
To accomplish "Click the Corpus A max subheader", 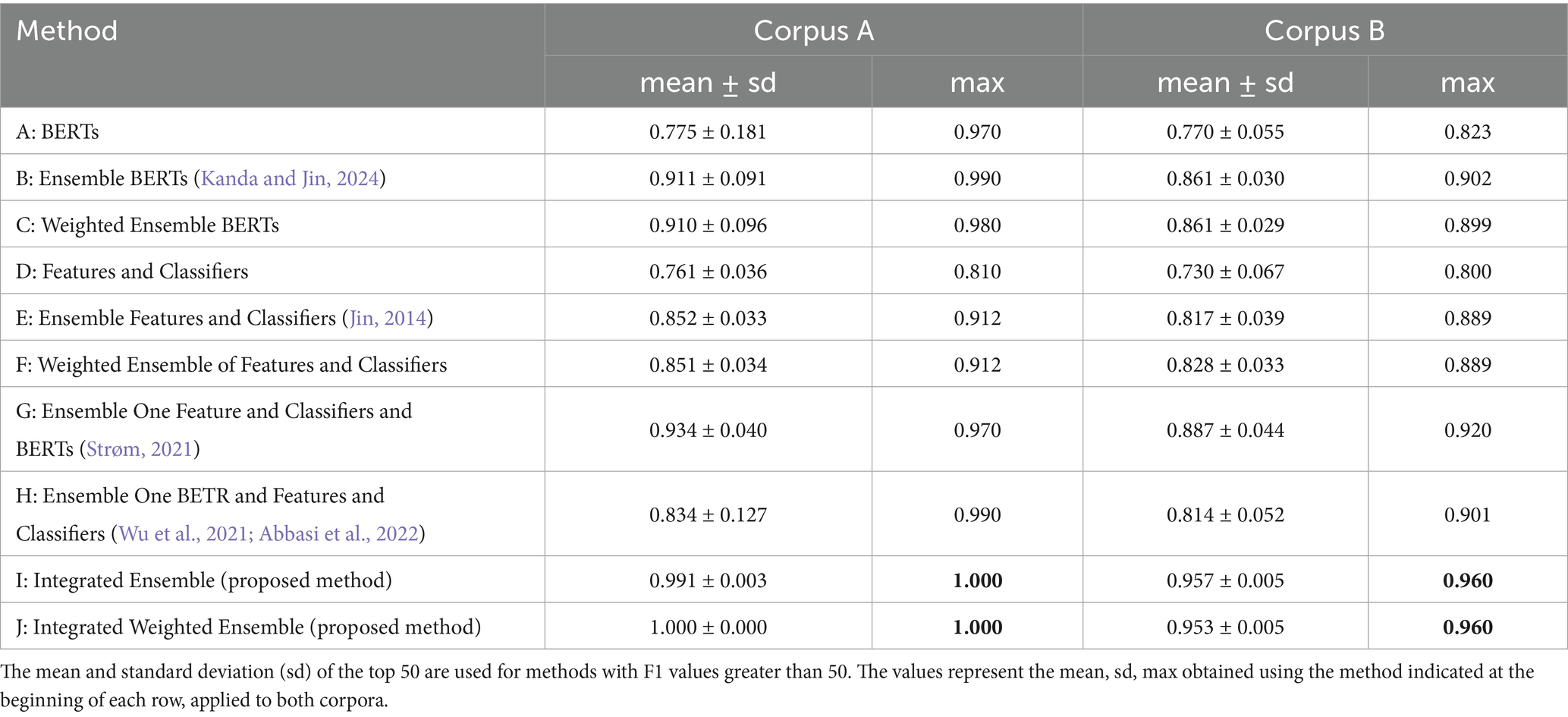I will point(977,83).
